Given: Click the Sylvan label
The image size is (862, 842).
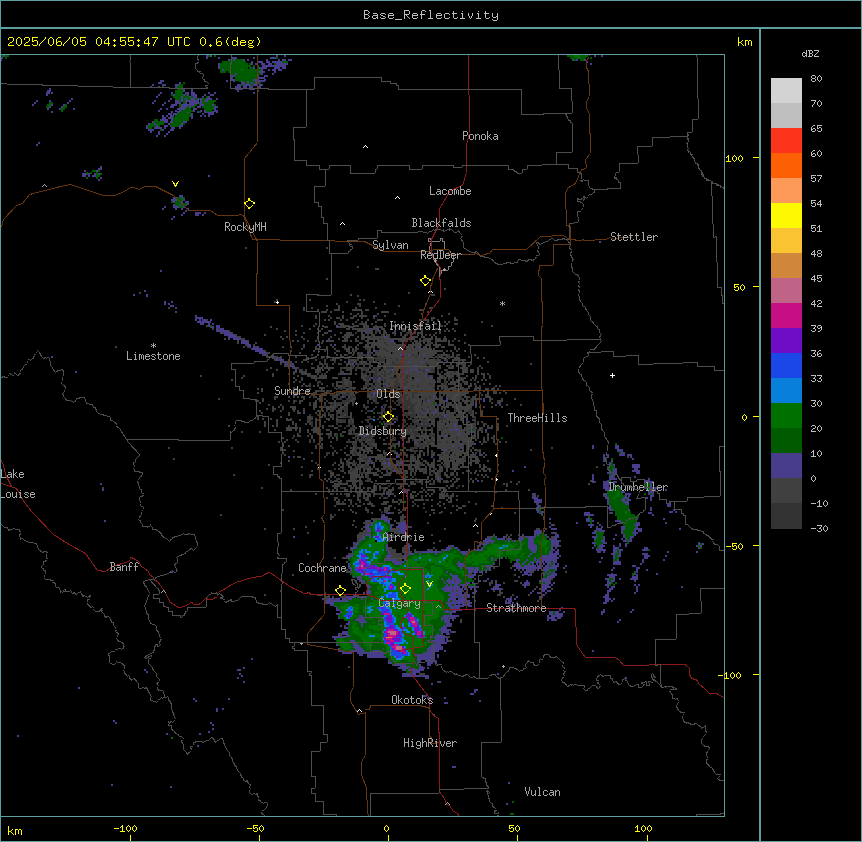Looking at the screenshot, I should [390, 245].
